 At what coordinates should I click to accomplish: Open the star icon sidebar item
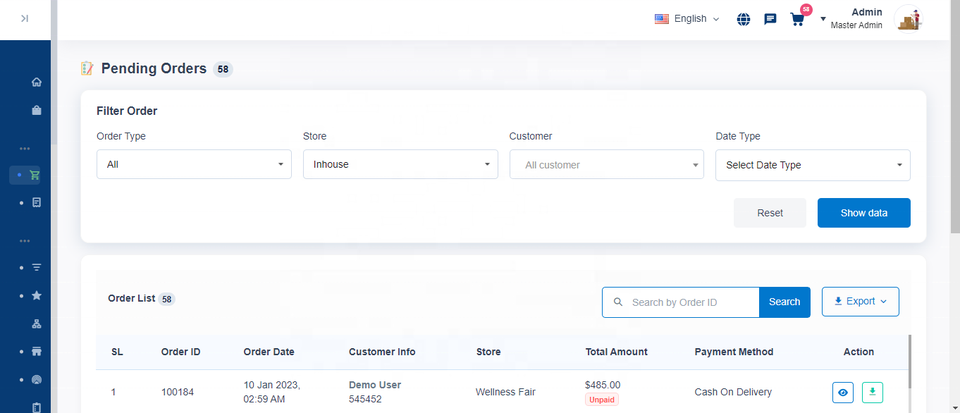click(x=37, y=296)
